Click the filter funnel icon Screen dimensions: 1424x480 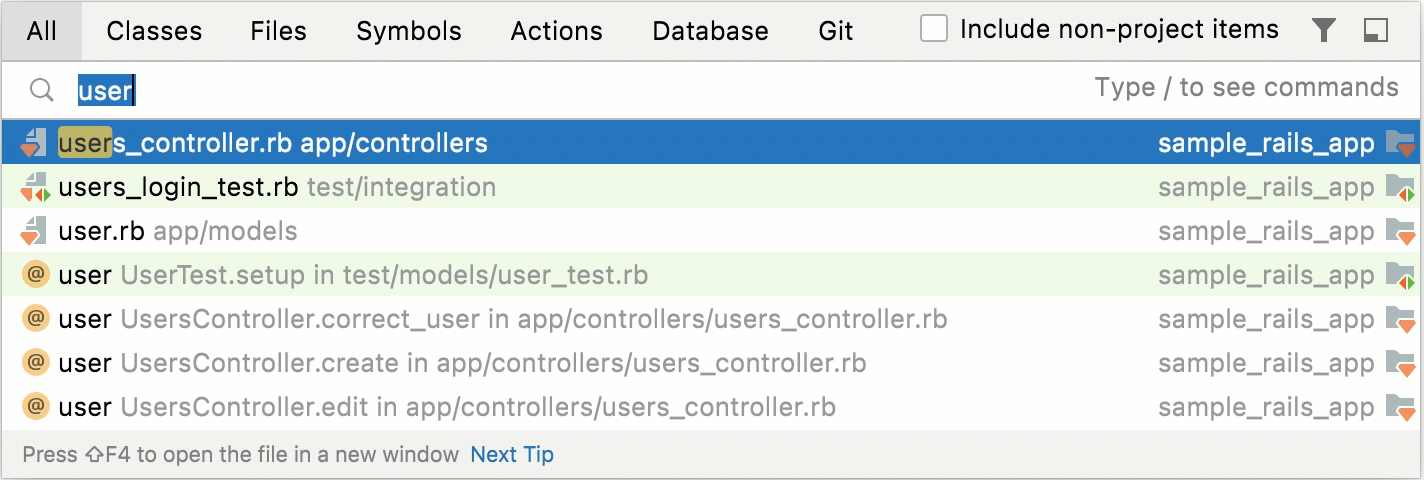1324,31
